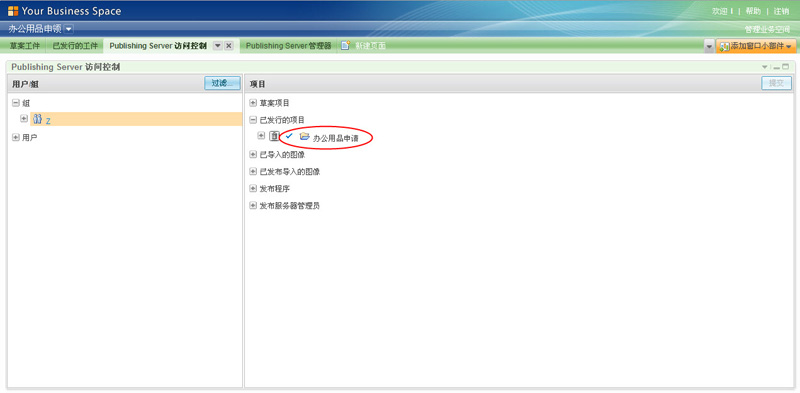
Task: Select the z group row
Action: click(136, 119)
